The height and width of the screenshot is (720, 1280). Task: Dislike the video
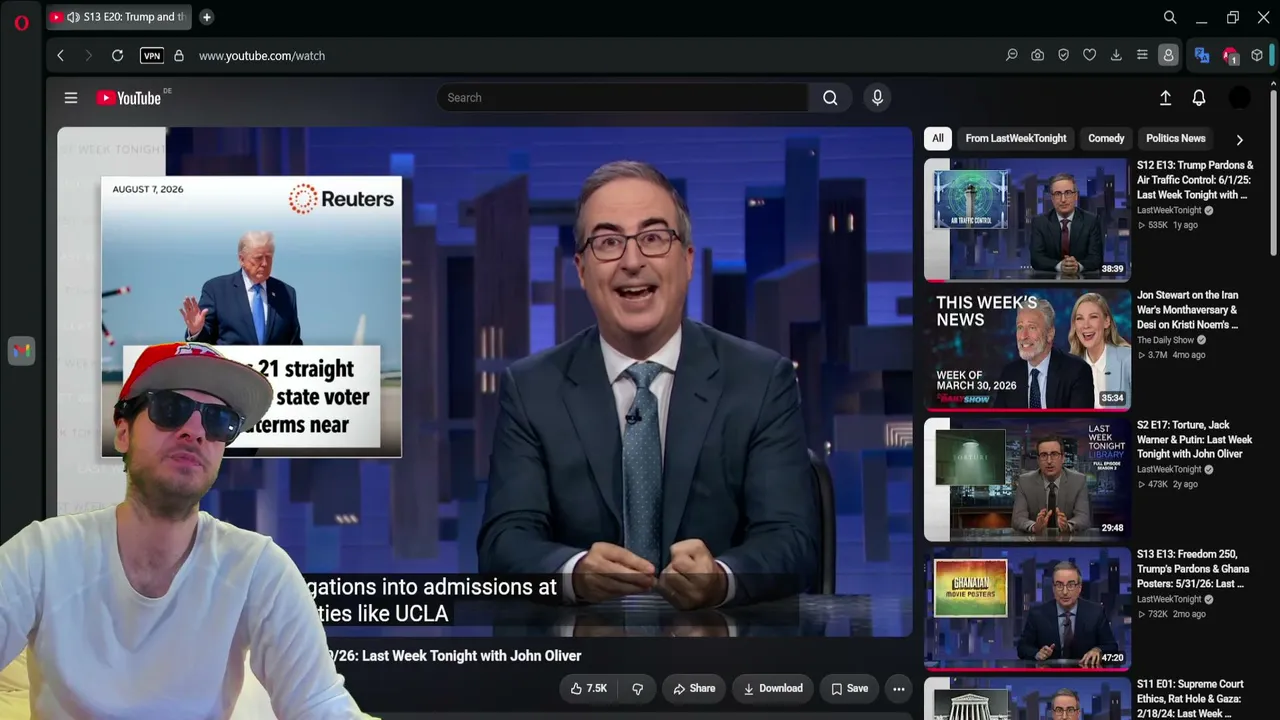tap(637, 688)
